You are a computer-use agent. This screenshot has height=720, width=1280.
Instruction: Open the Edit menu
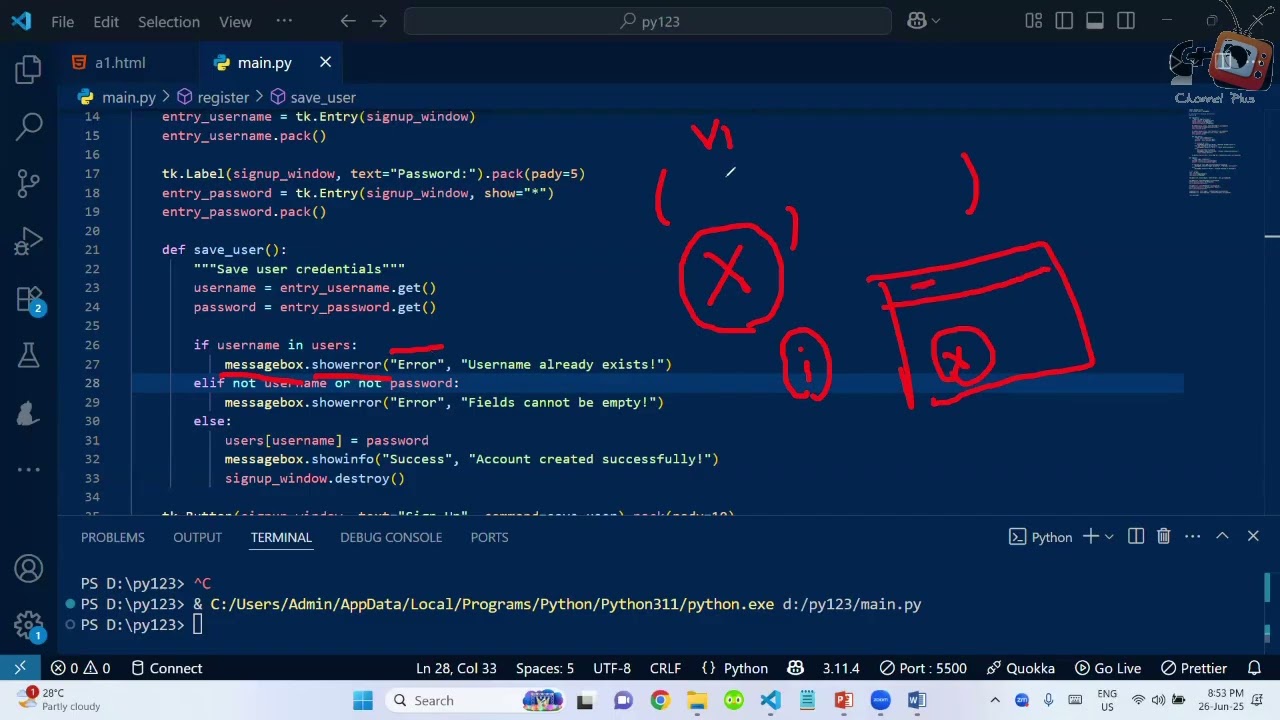[x=106, y=21]
